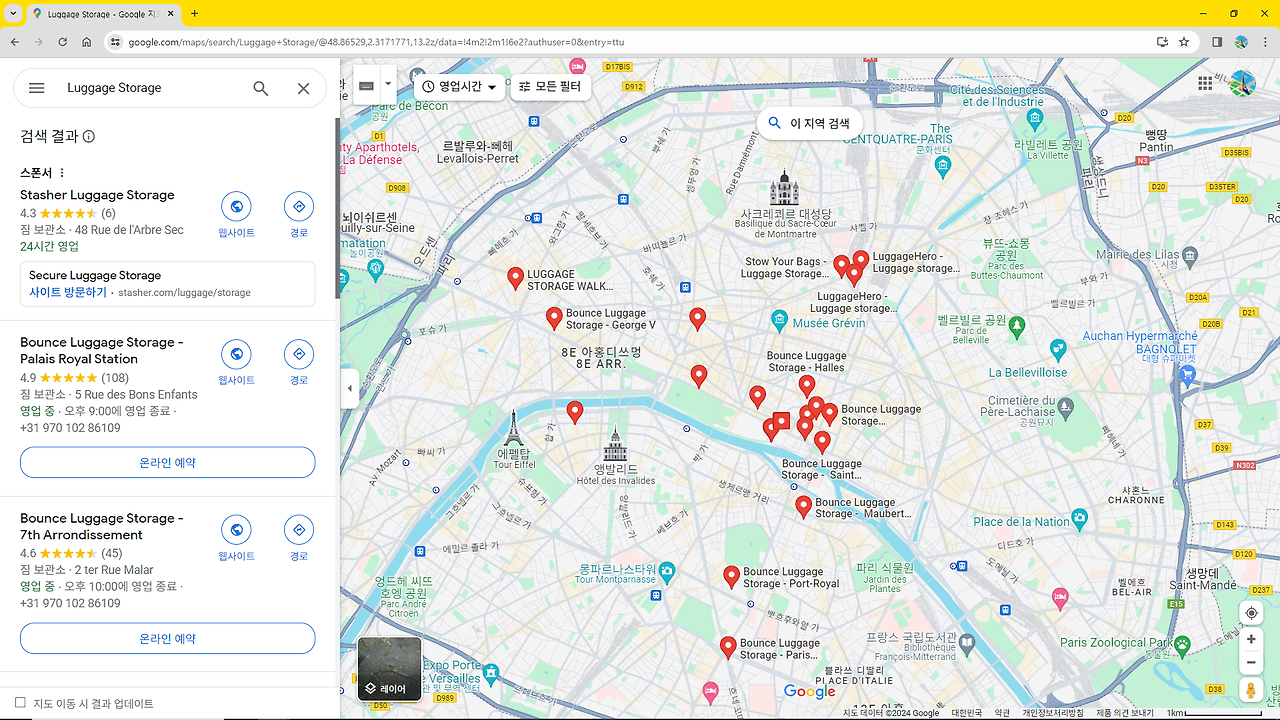Select Bounce Luggage Storage Paris pin

click(729, 648)
